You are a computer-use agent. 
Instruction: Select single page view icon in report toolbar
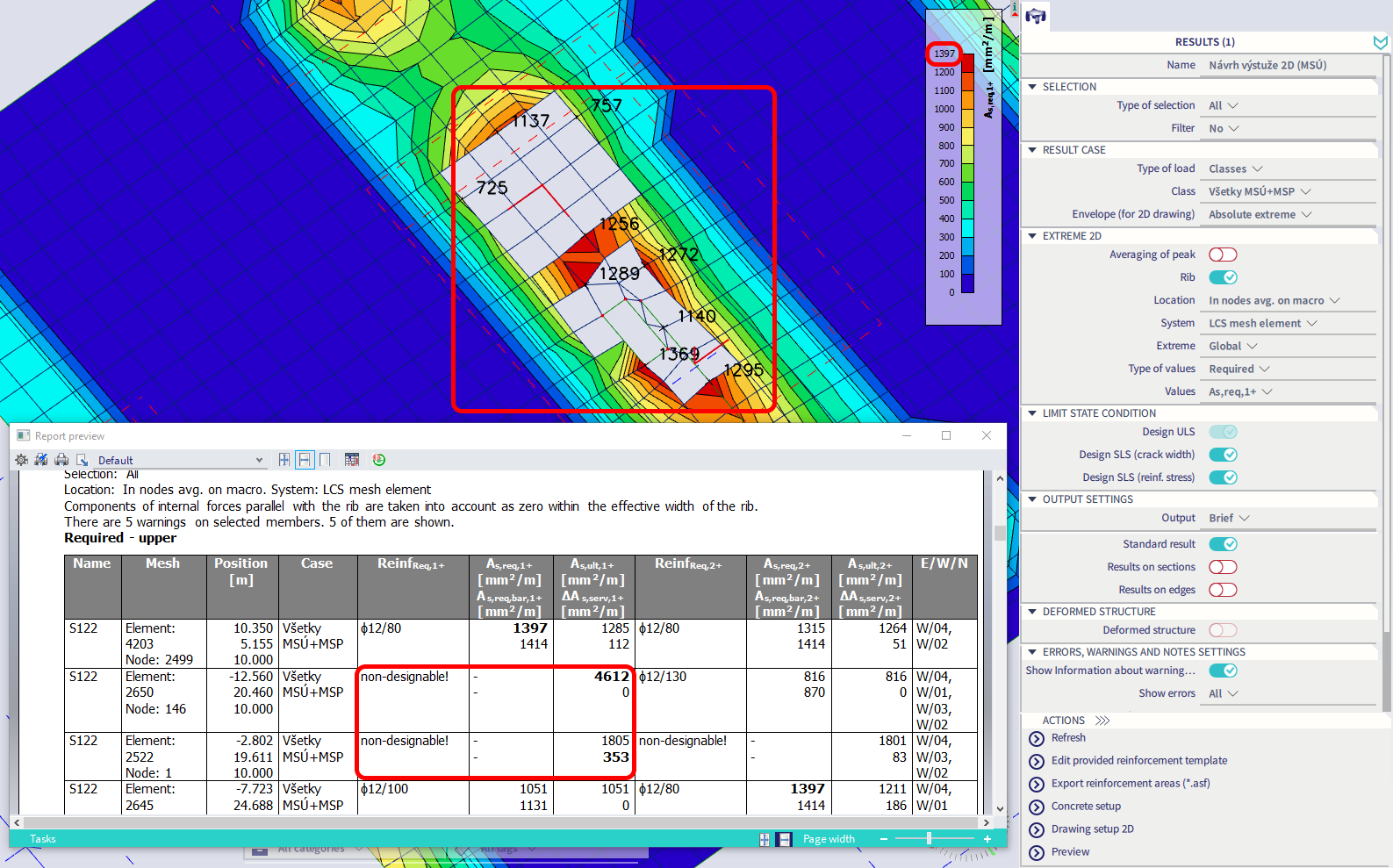pyautogui.click(x=325, y=459)
